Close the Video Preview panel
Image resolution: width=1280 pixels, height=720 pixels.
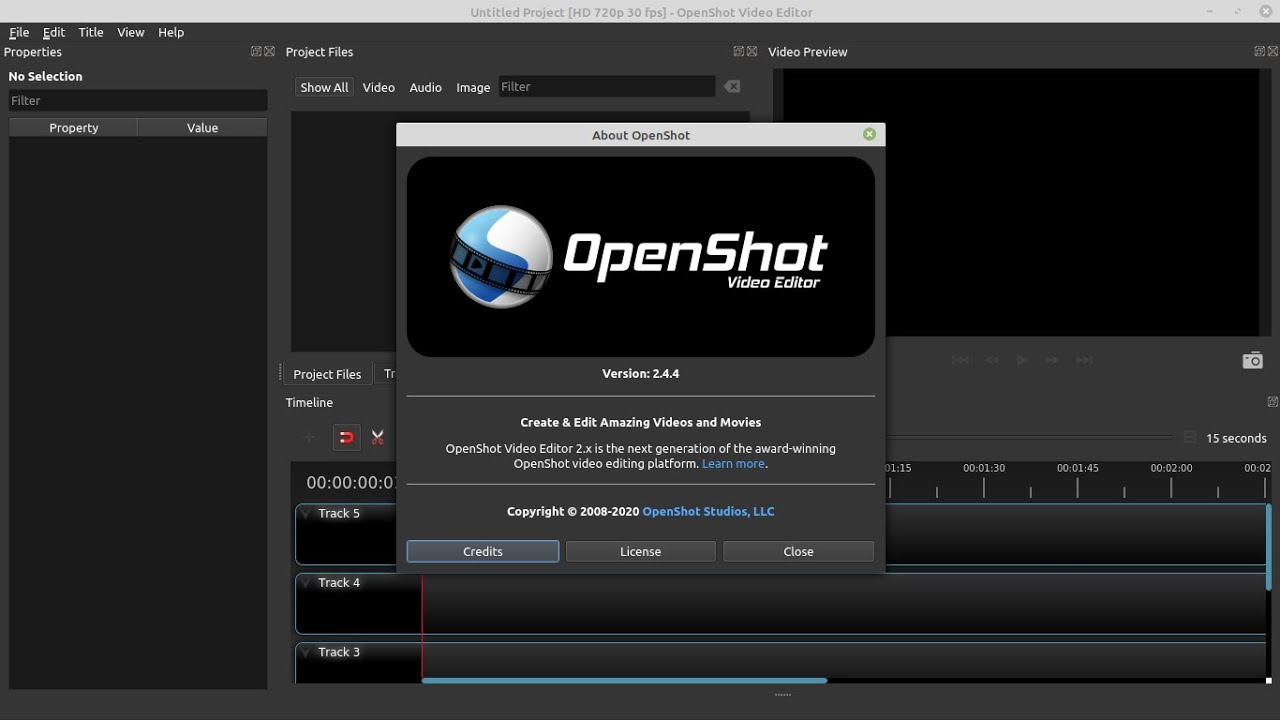coord(1273,52)
